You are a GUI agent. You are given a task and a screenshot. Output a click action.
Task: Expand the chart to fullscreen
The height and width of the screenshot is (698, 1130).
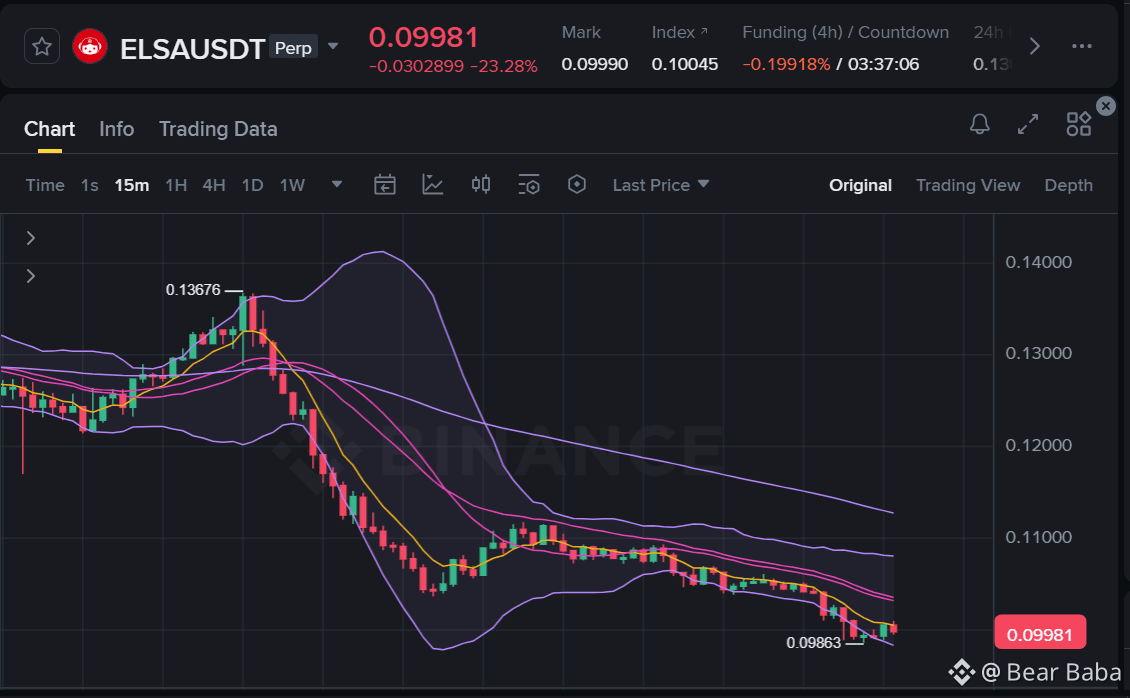coord(1028,124)
